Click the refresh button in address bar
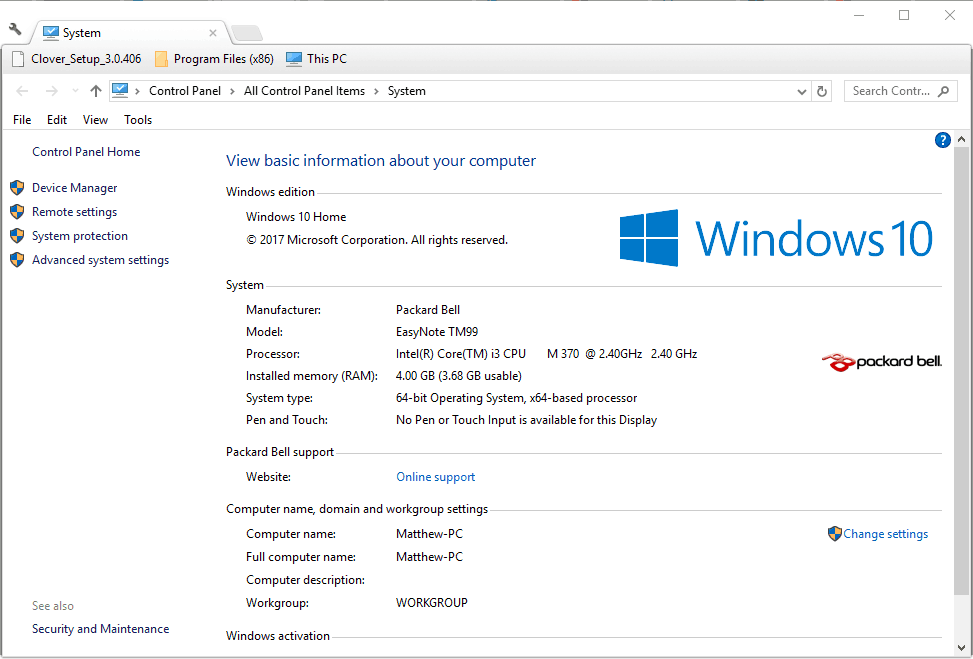This screenshot has width=973, height=659. [822, 91]
